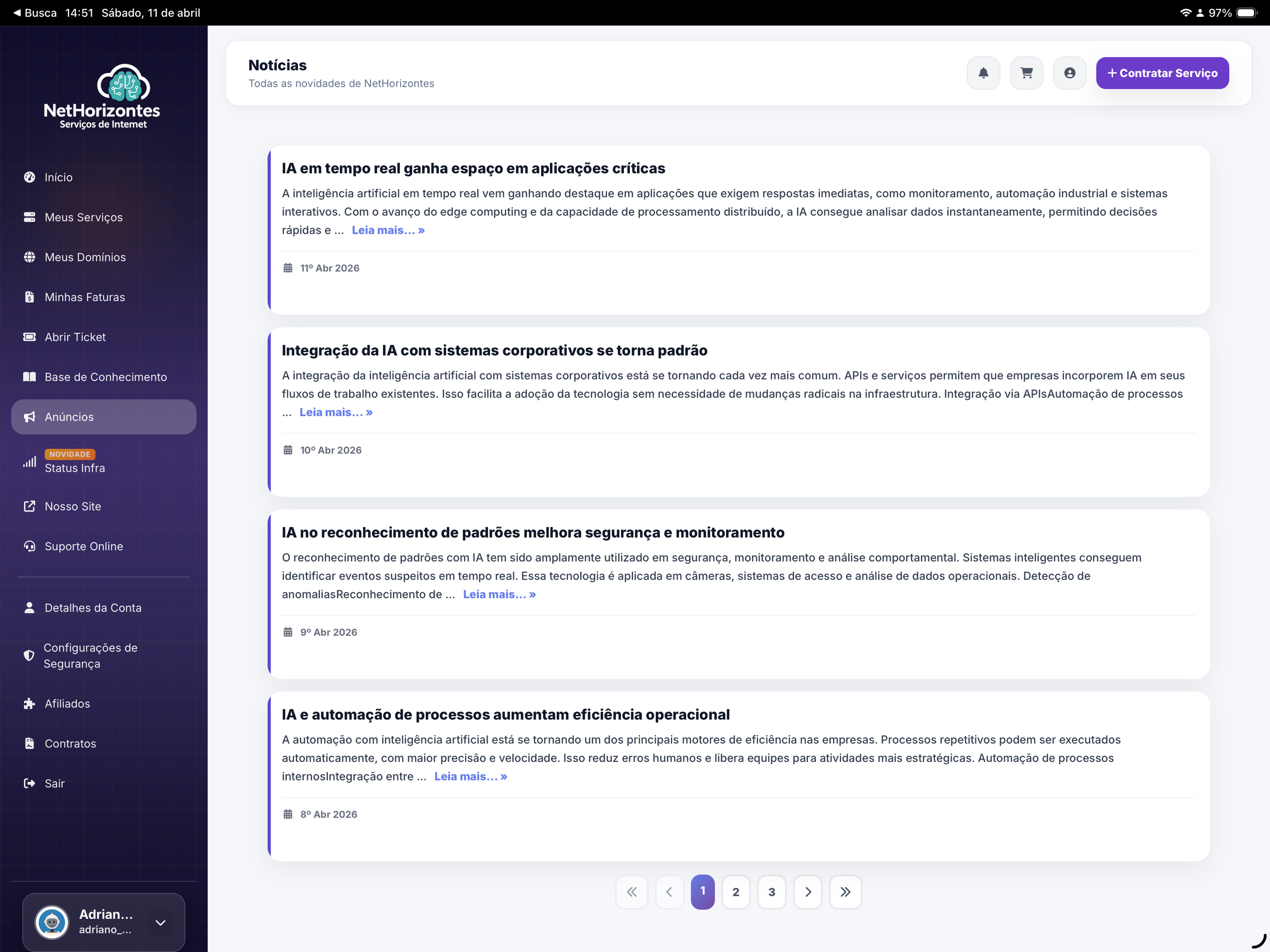1270x952 pixels.
Task: Click the Status Infra signal icon
Action: [29, 462]
